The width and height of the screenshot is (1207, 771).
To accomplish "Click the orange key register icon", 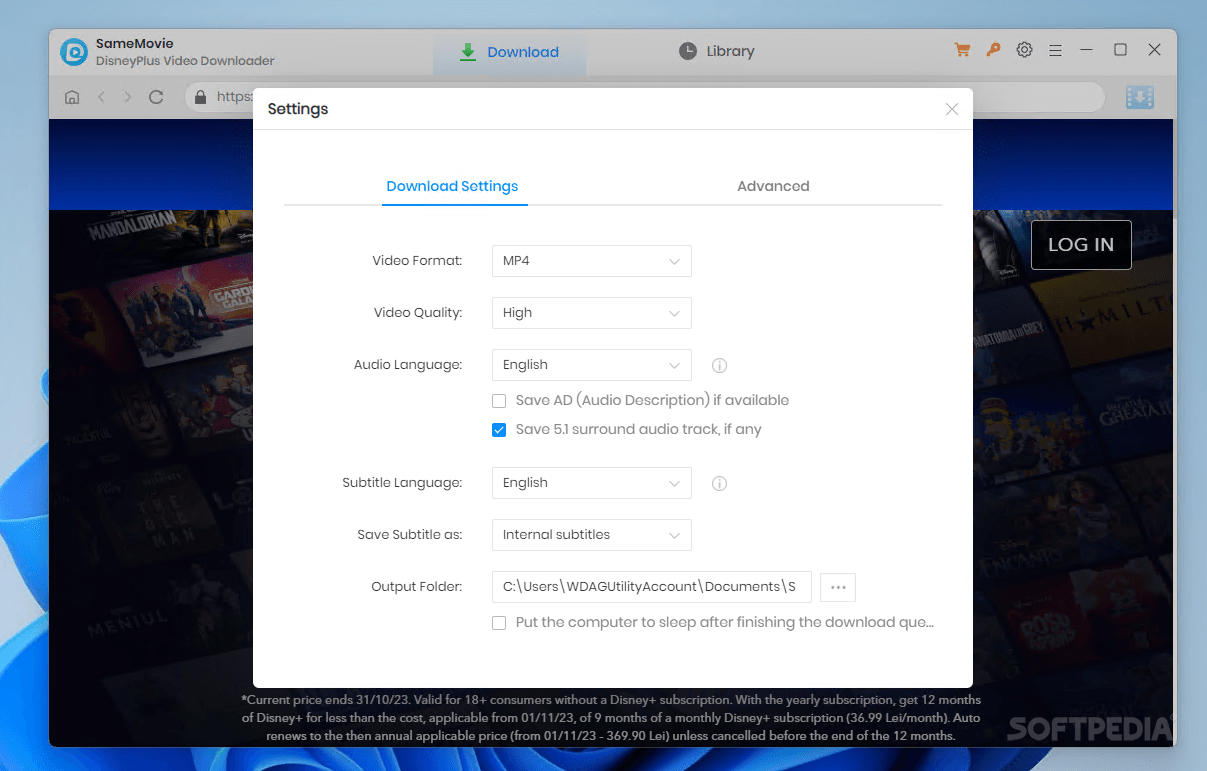I will [x=993, y=50].
